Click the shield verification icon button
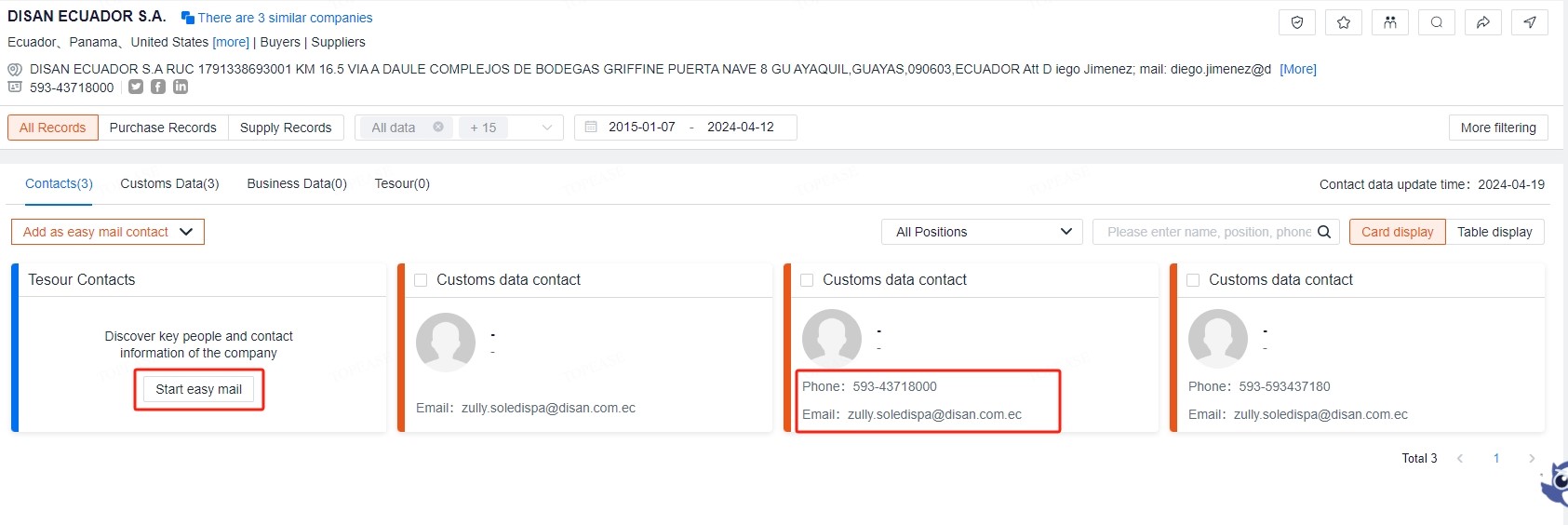The image size is (1568, 525). coord(1297,22)
